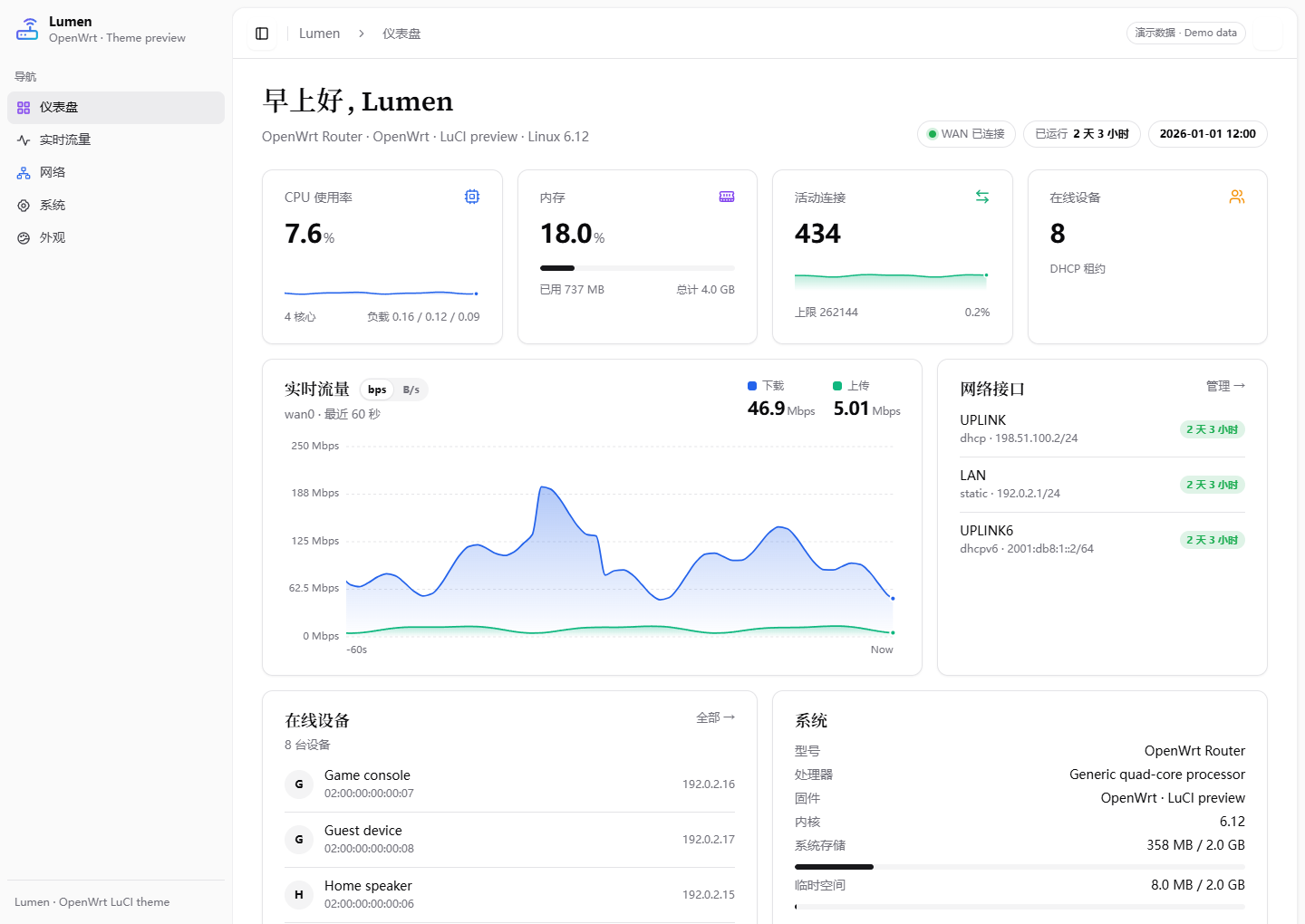Click the 系统存储 usage progress bar
The image size is (1305, 924).
tap(1020, 867)
